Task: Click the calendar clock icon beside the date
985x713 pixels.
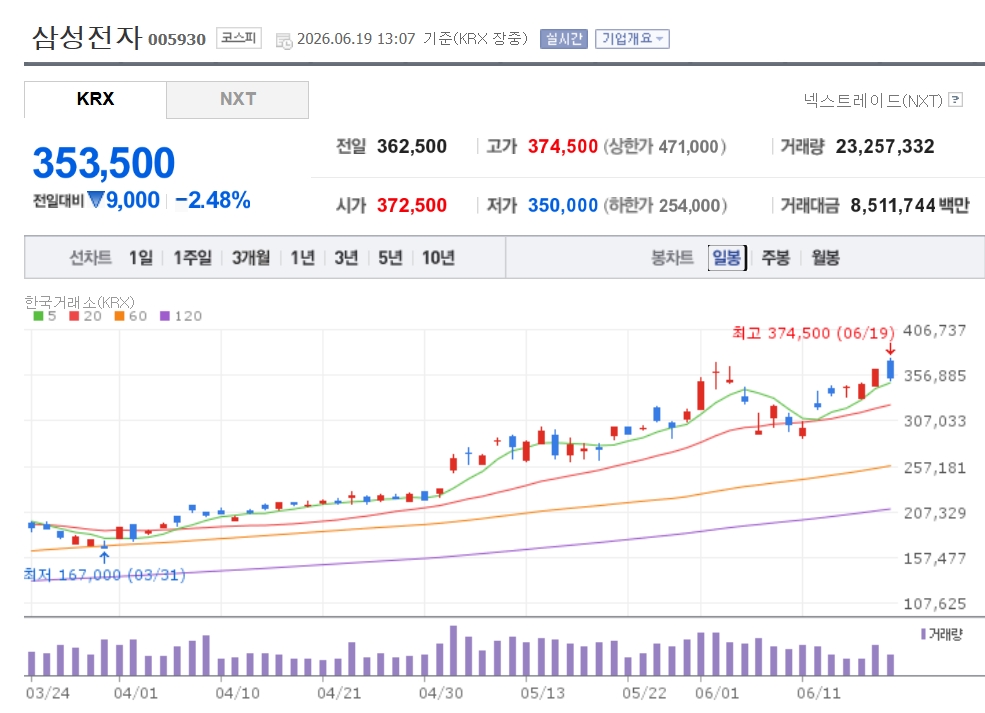Action: tap(285, 41)
